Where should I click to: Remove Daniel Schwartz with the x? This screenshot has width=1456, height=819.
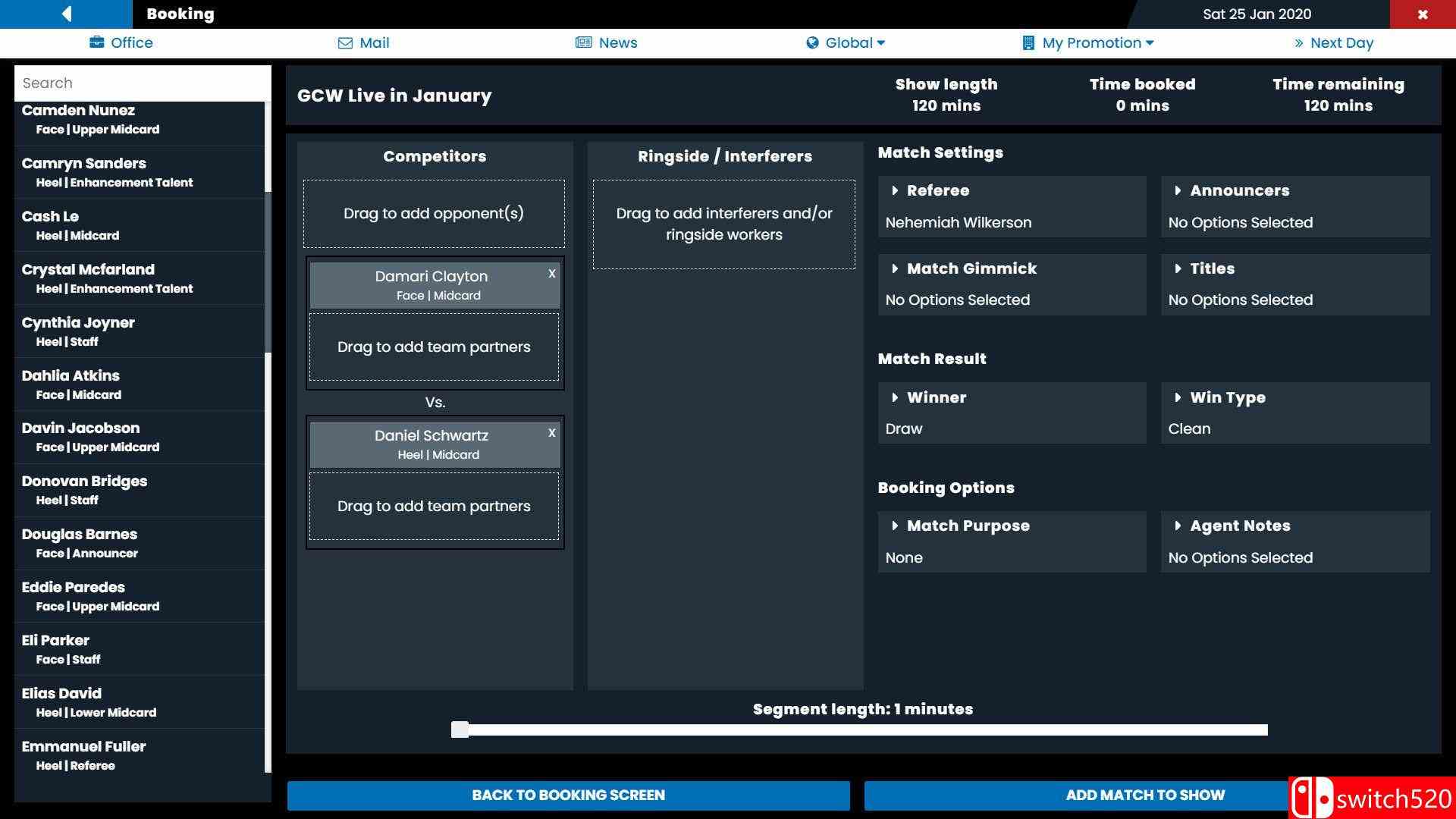pyautogui.click(x=552, y=433)
